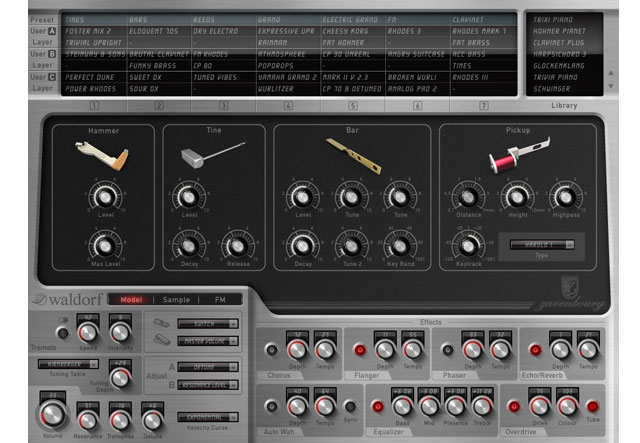640x443 pixels.
Task: Click the expression pedal icon beside Master Volume
Action: pyautogui.click(x=161, y=340)
